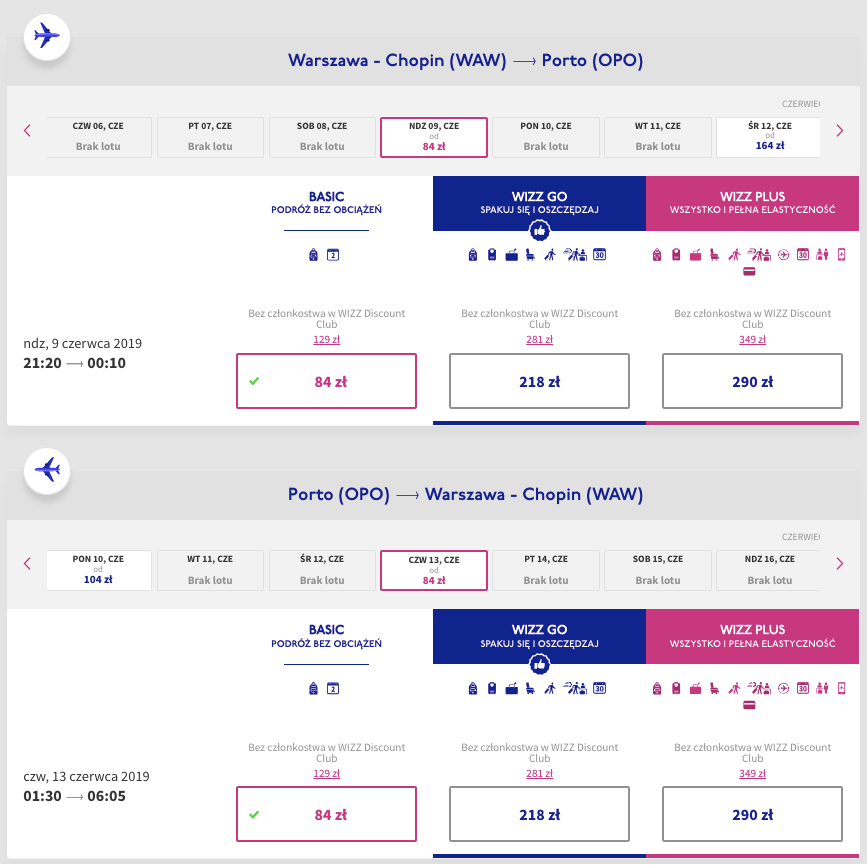Toggle the selected 84 zł BASIC outbound fare
The height and width of the screenshot is (865, 867).
326,381
